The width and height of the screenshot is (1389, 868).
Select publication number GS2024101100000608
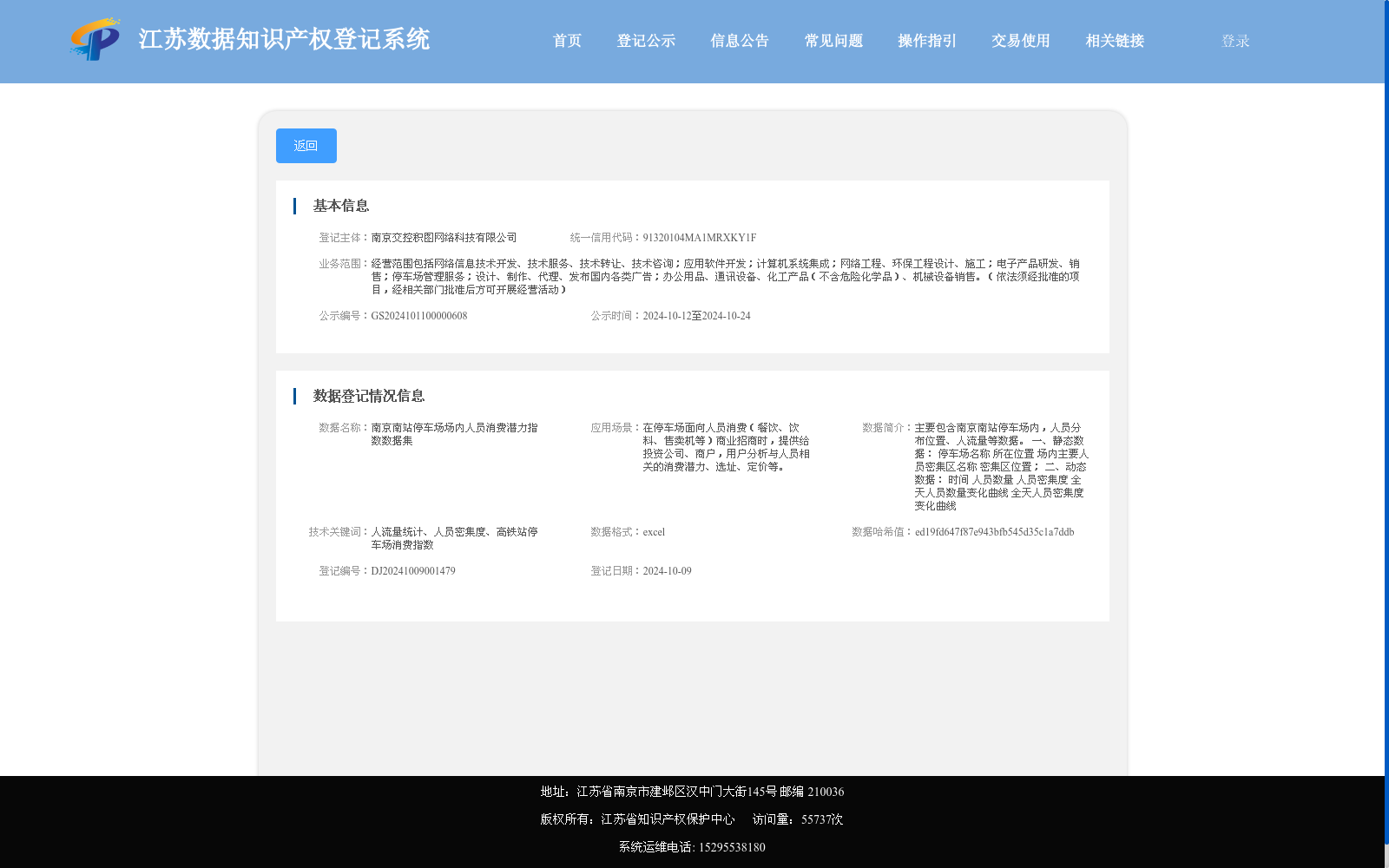418,316
